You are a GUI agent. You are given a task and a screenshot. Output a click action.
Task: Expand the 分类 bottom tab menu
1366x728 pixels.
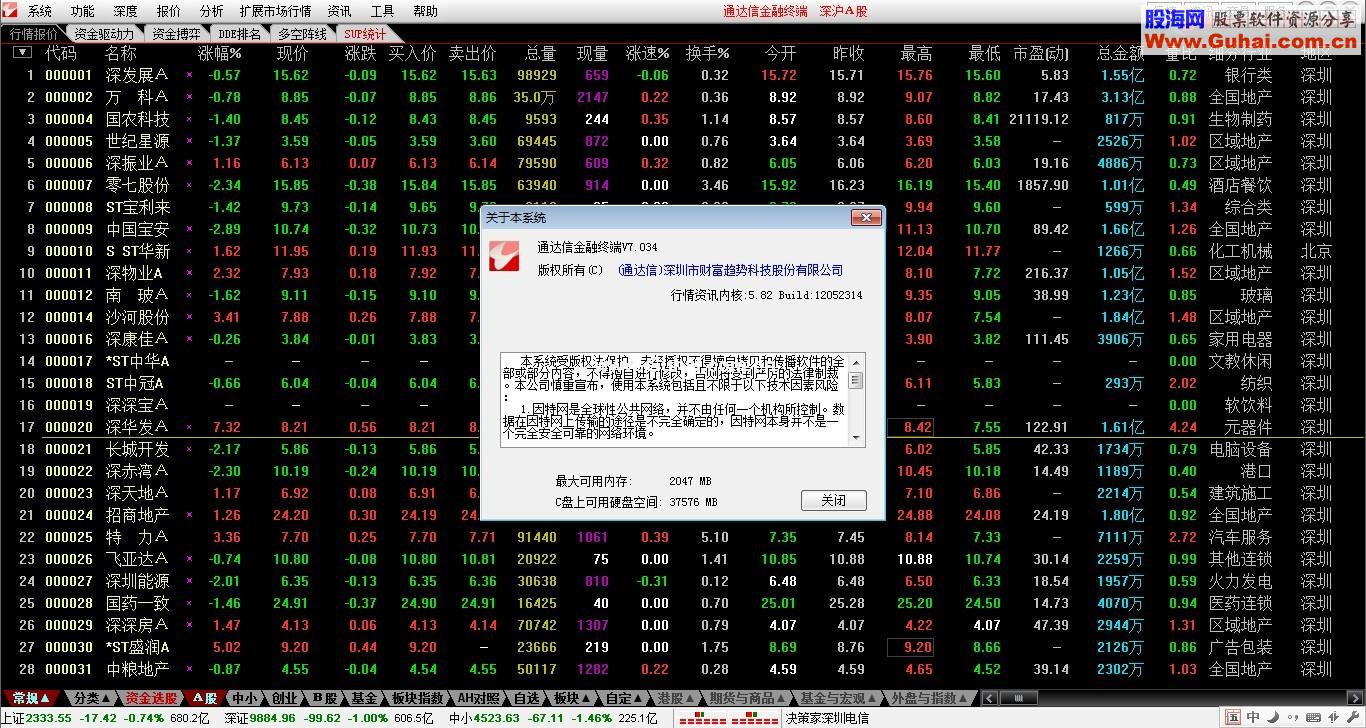(92, 698)
